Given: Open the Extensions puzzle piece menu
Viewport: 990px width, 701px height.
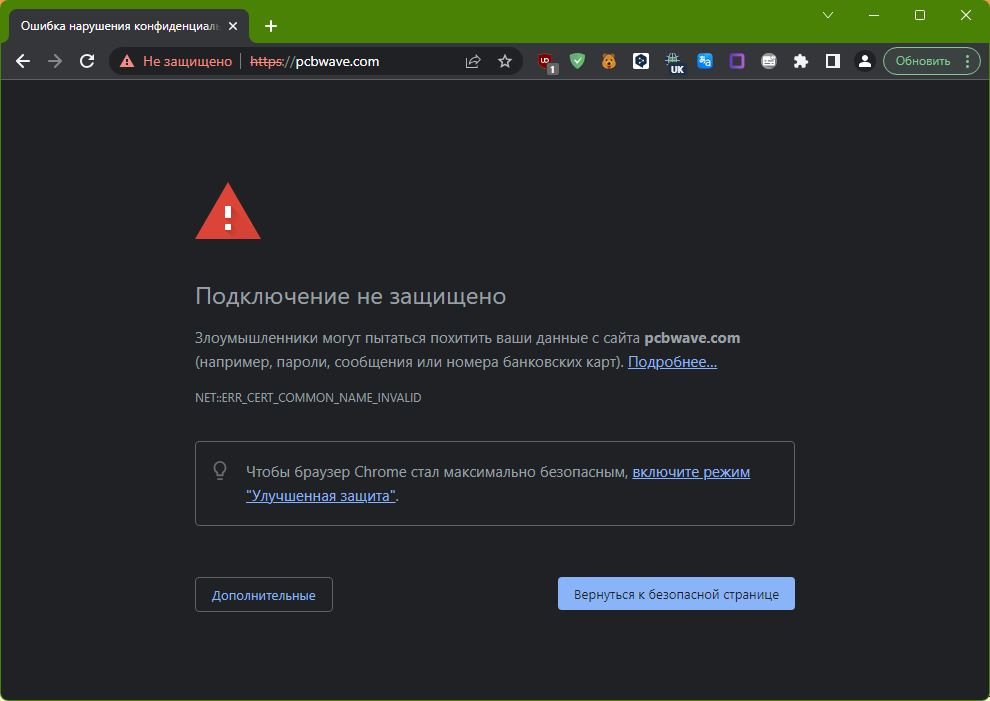Looking at the screenshot, I should [800, 61].
